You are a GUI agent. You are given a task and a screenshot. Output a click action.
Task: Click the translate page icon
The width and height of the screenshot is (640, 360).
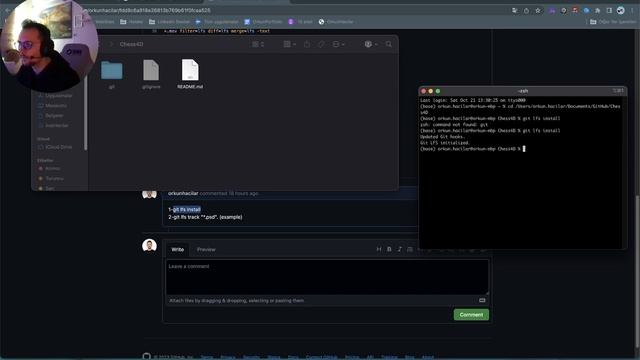[515, 11]
